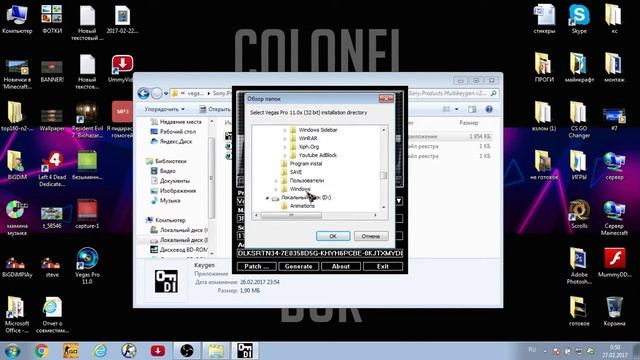The width and height of the screenshot is (640, 360).
Task: Click the Adobe Photoshop desktop folder icon
Action: [579, 265]
